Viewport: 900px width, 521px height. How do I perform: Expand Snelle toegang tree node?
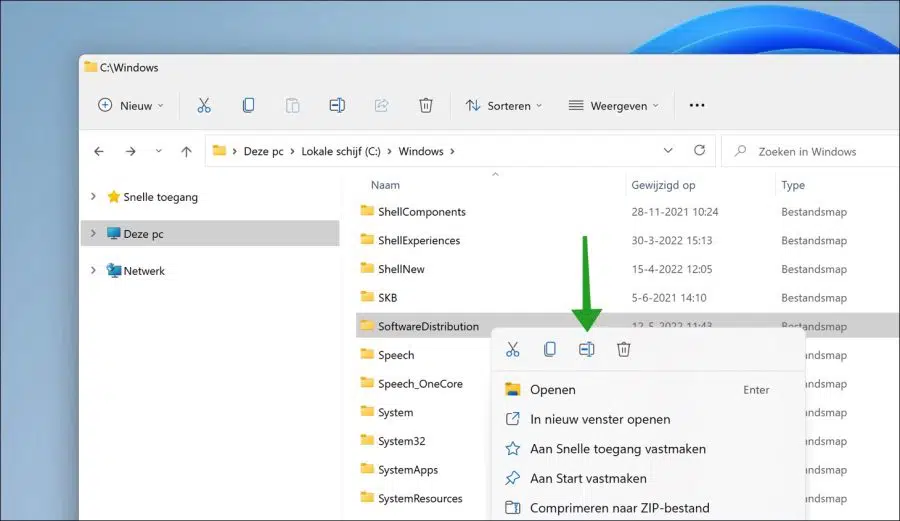coord(93,196)
